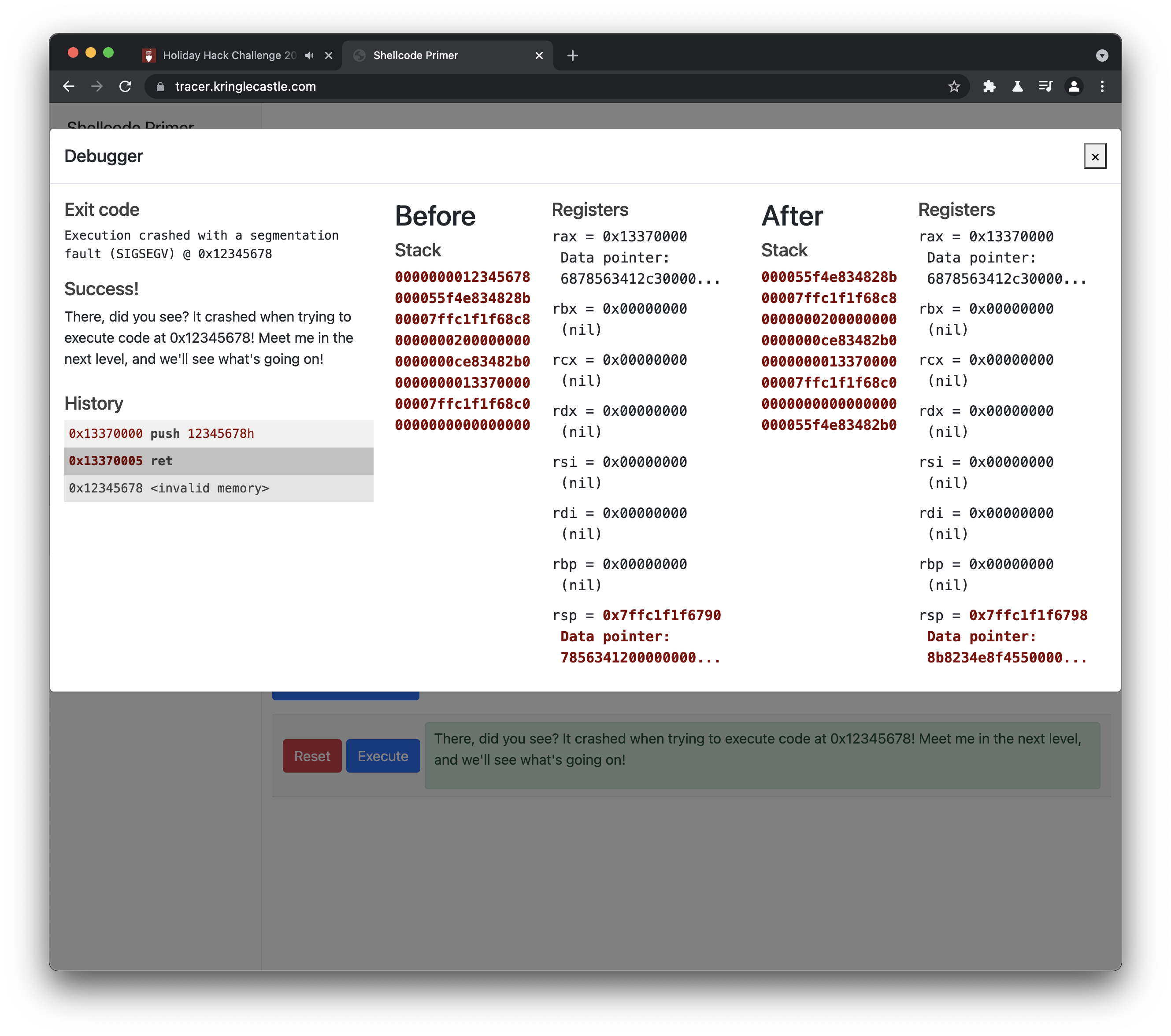Click Before data pointer 7856341200000000...
Screen dimensions: 1171x1036
click(641, 658)
